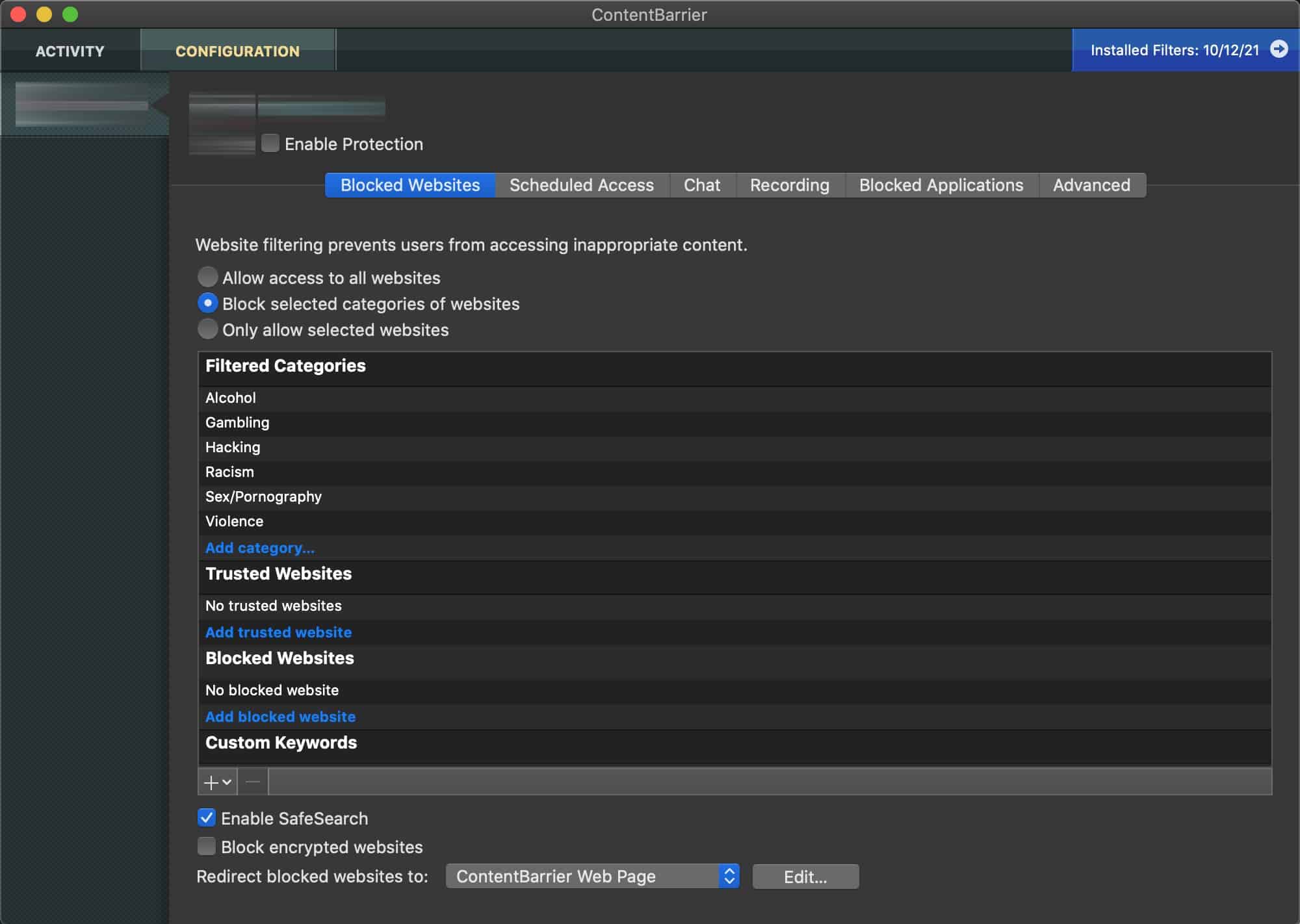Click the No blocked website row
The image size is (1300, 924).
pyautogui.click(x=734, y=690)
